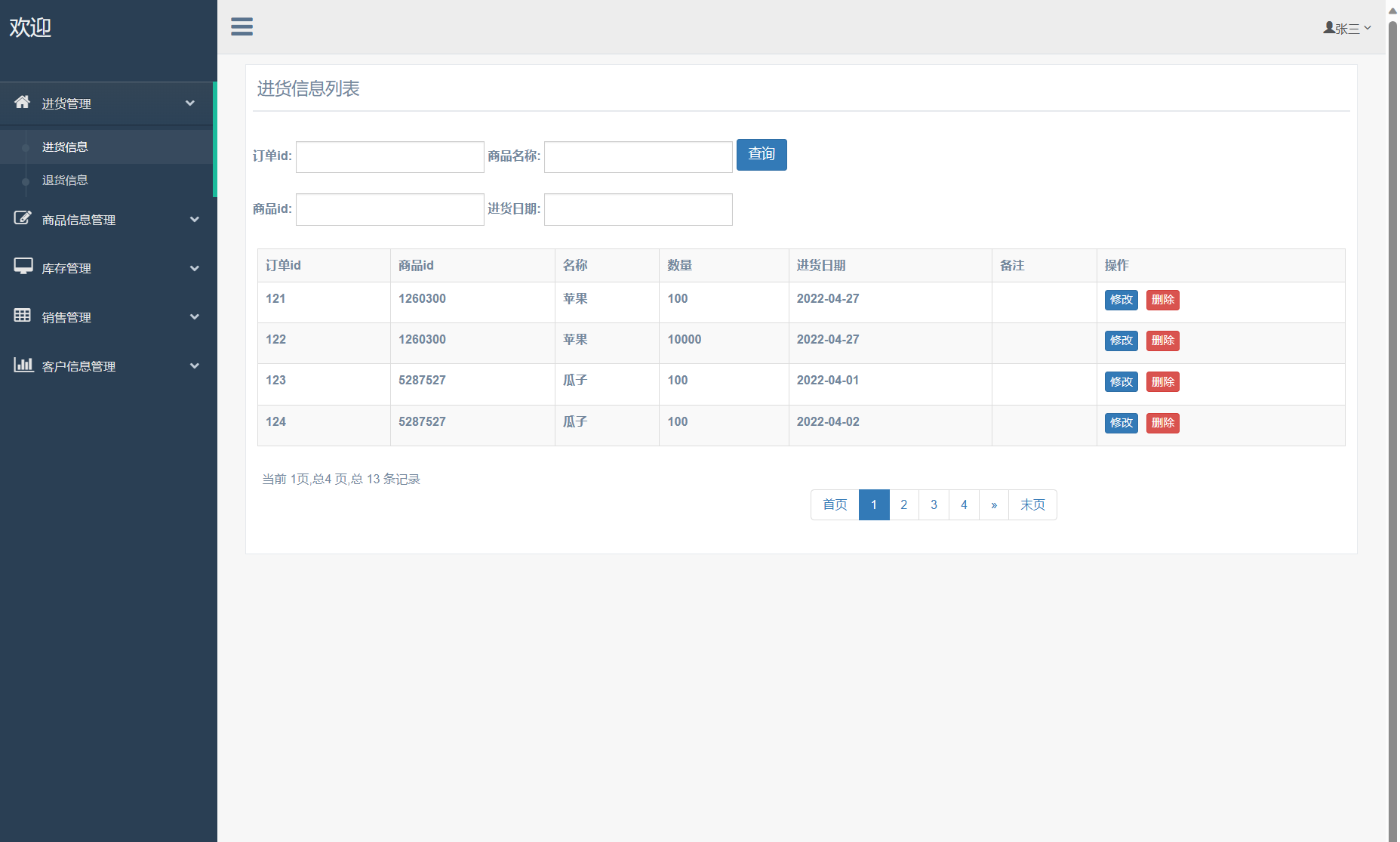The height and width of the screenshot is (842, 1400).
Task: Delete order 123 with 删除 button
Action: coord(1162,382)
